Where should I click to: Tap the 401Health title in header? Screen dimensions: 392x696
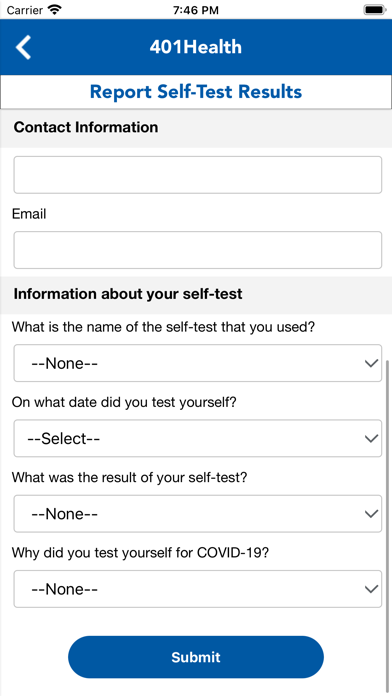click(x=196, y=47)
